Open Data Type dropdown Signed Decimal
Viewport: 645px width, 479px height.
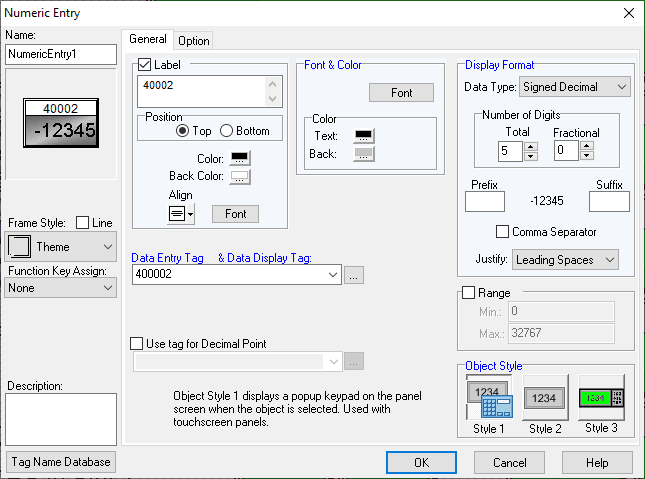tap(575, 87)
